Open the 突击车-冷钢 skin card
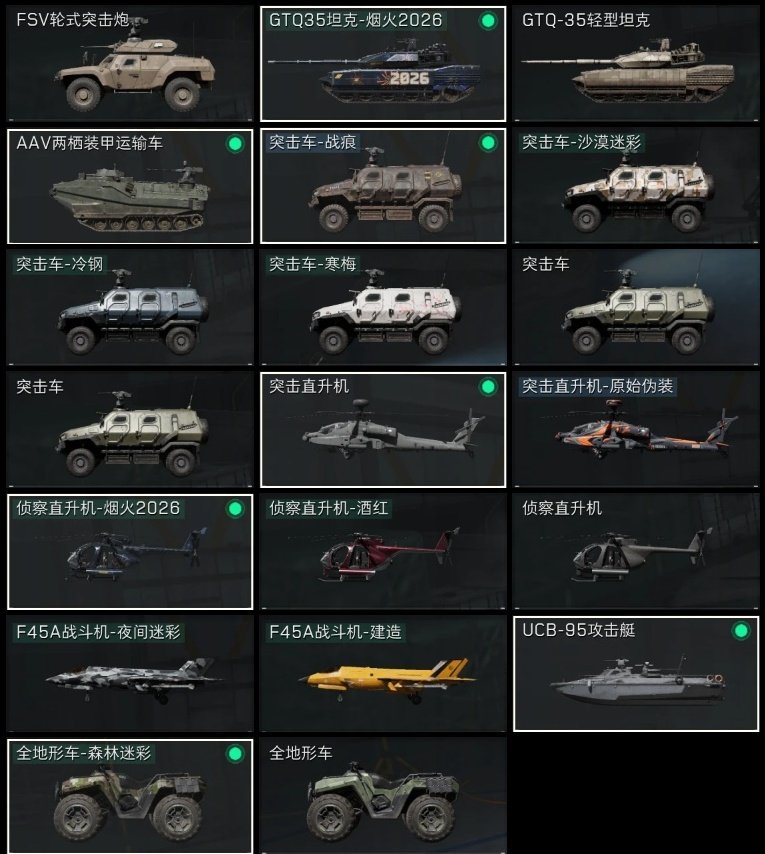The width and height of the screenshot is (765, 854). point(130,308)
